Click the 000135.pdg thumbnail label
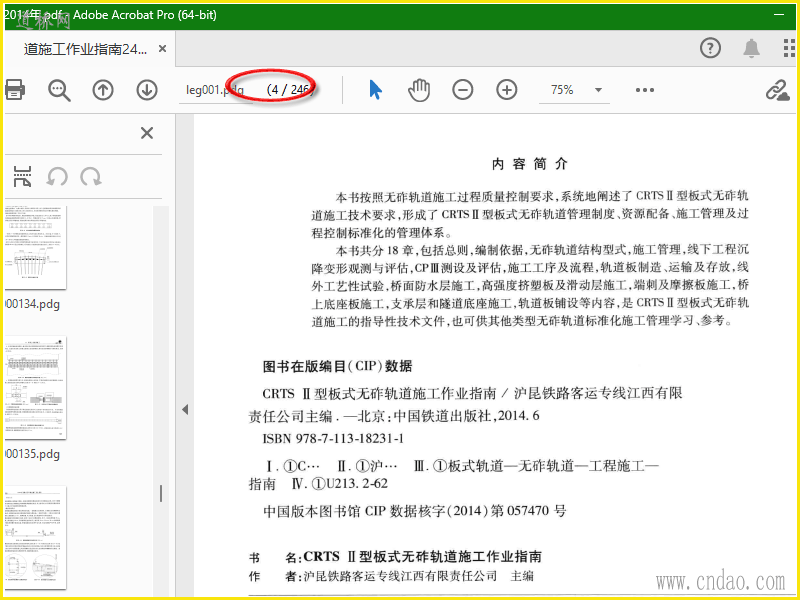 coord(32,454)
